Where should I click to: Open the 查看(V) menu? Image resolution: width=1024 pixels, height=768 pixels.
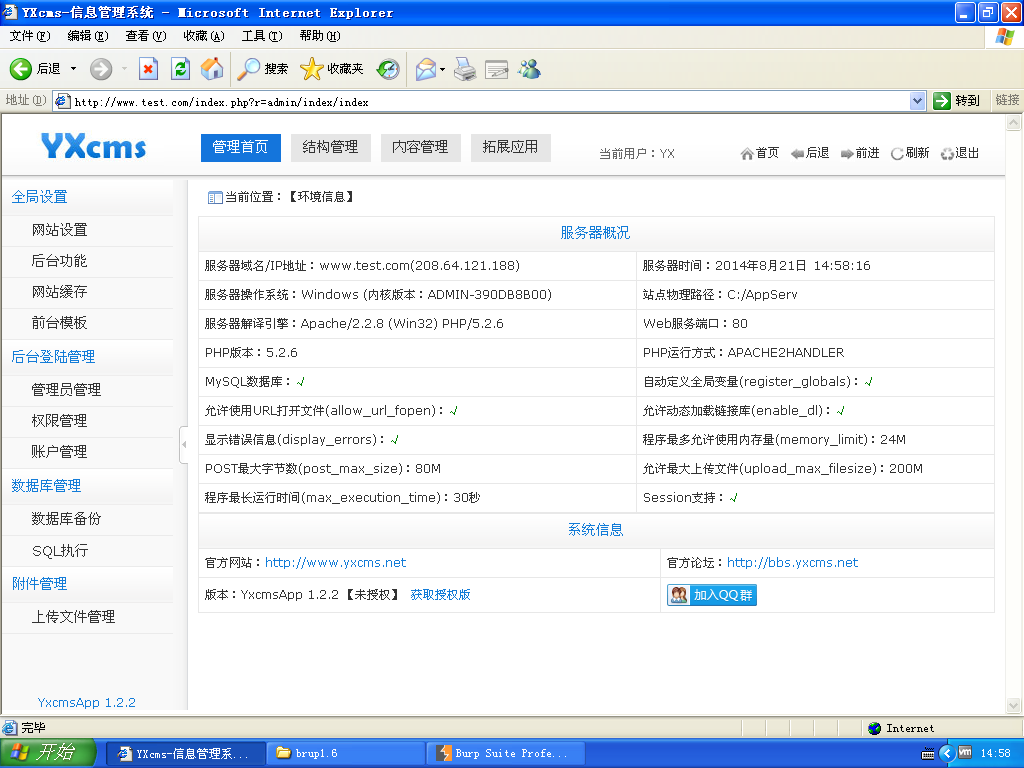point(146,36)
